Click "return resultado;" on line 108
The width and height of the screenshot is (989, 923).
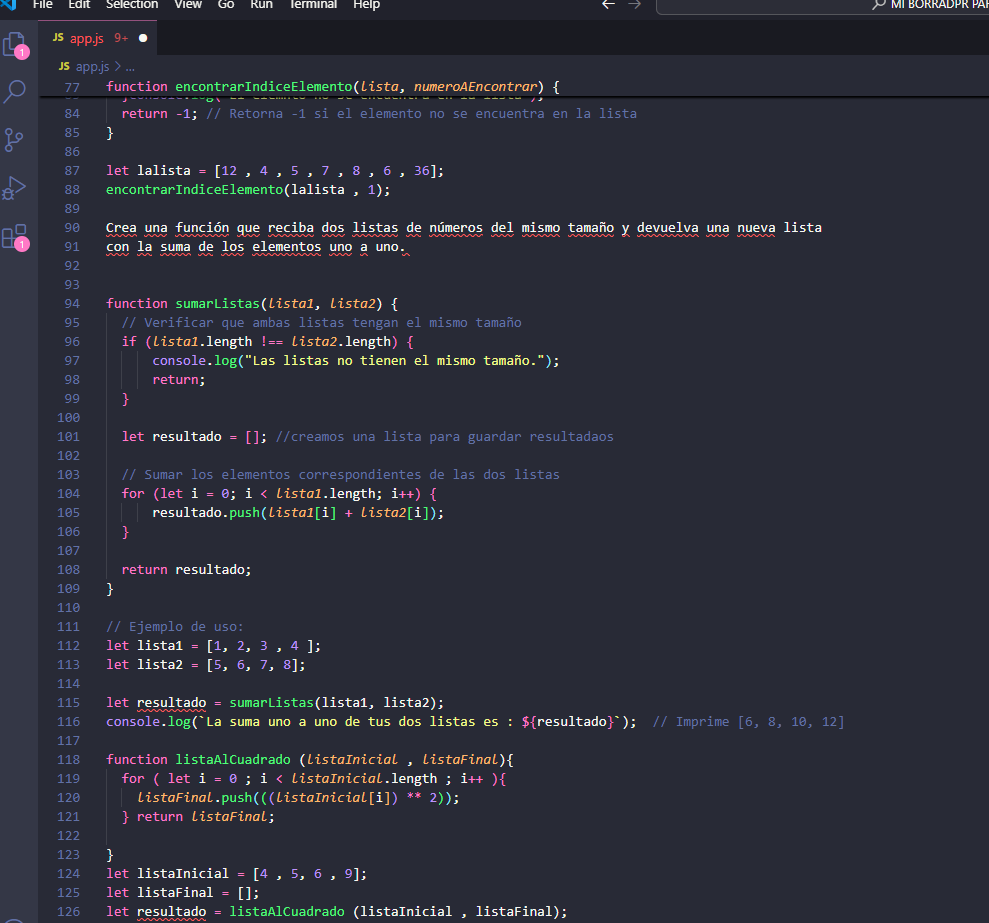click(186, 569)
